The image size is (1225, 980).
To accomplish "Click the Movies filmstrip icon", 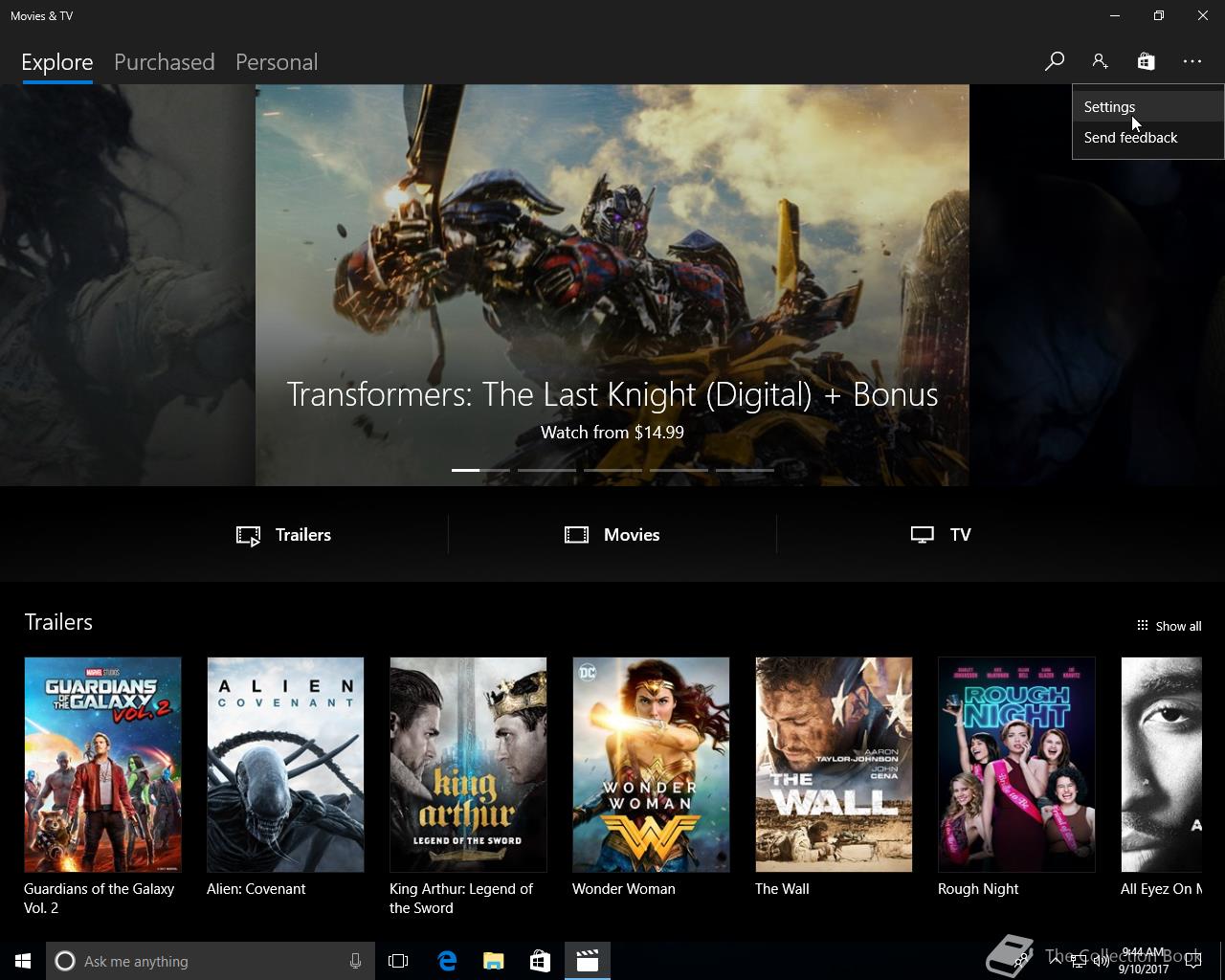I will coord(576,535).
